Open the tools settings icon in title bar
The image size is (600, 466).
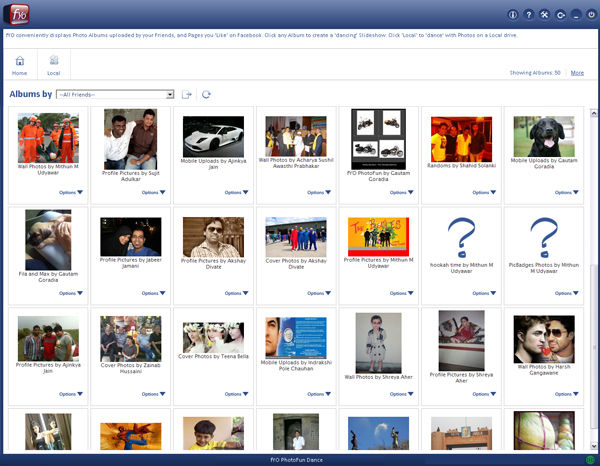click(x=544, y=15)
